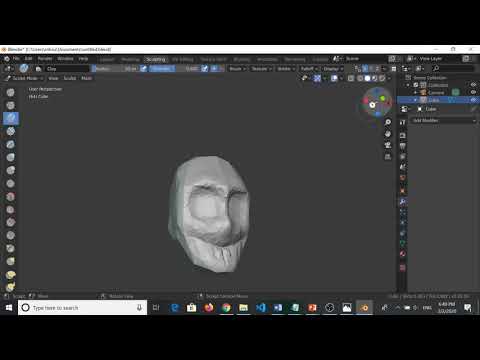Click the brush Radius value field
This screenshot has width=480, height=360.
[115, 69]
